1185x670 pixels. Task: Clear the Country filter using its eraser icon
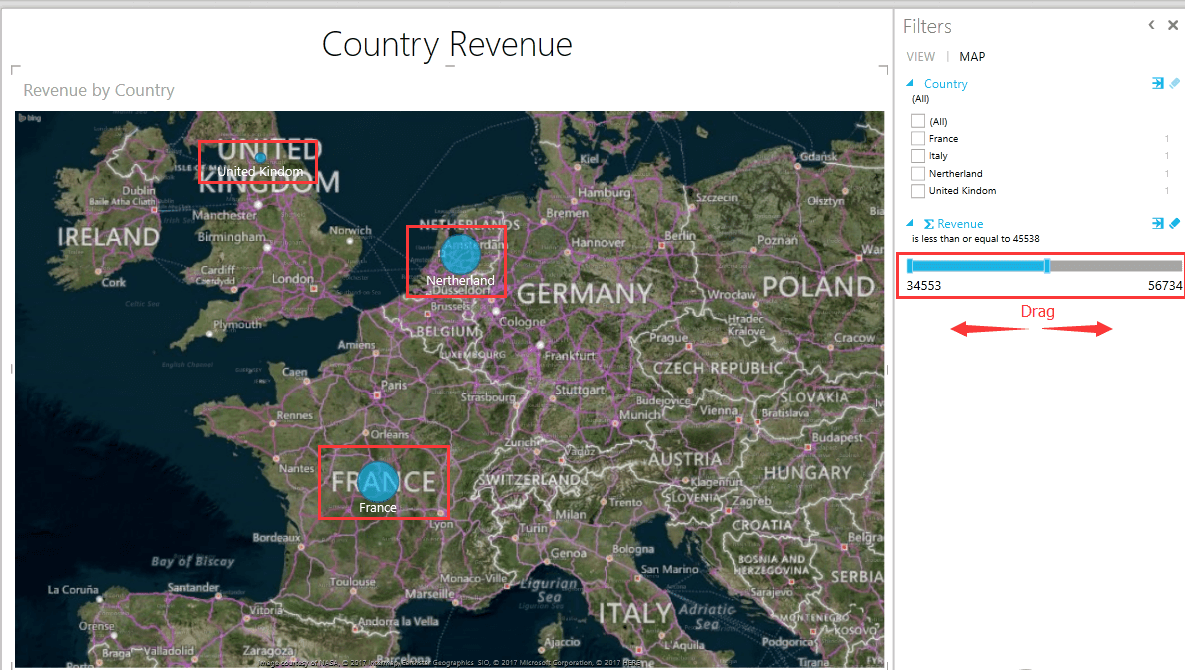click(1174, 84)
